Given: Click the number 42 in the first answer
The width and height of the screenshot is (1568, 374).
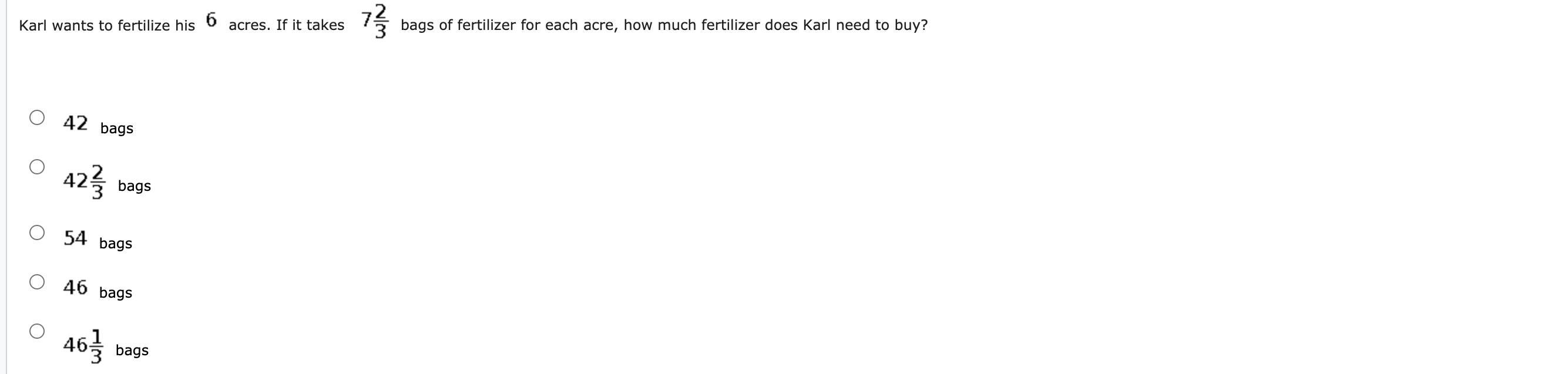Looking at the screenshot, I should coord(75,123).
